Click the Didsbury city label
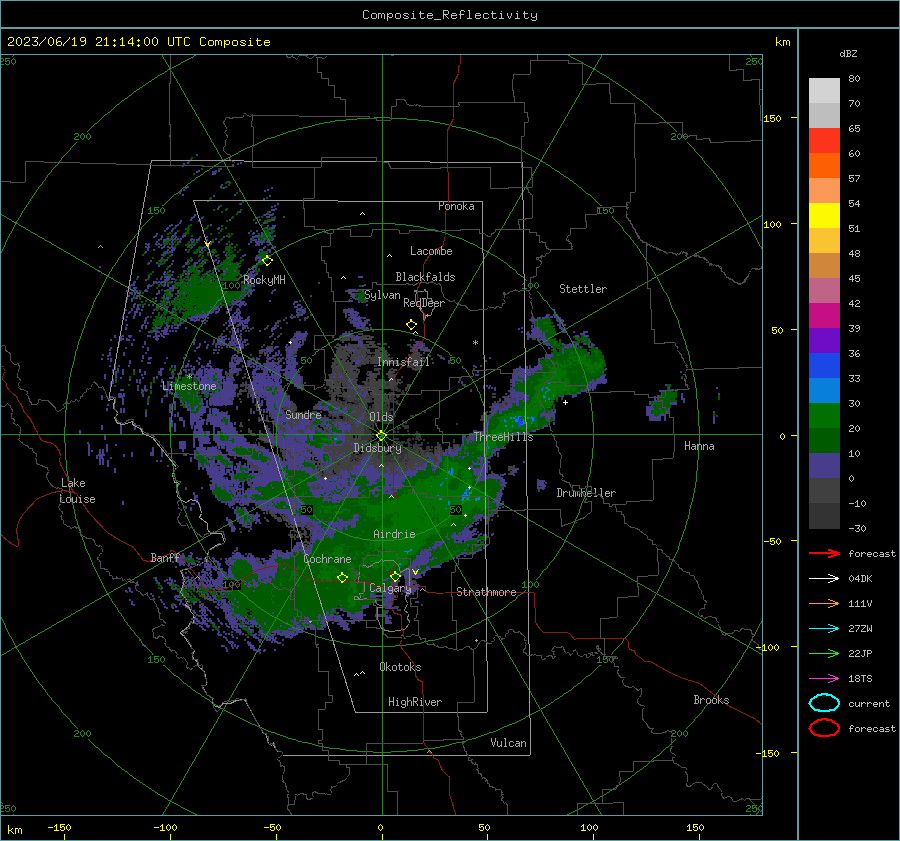The height and width of the screenshot is (841, 900). click(377, 448)
